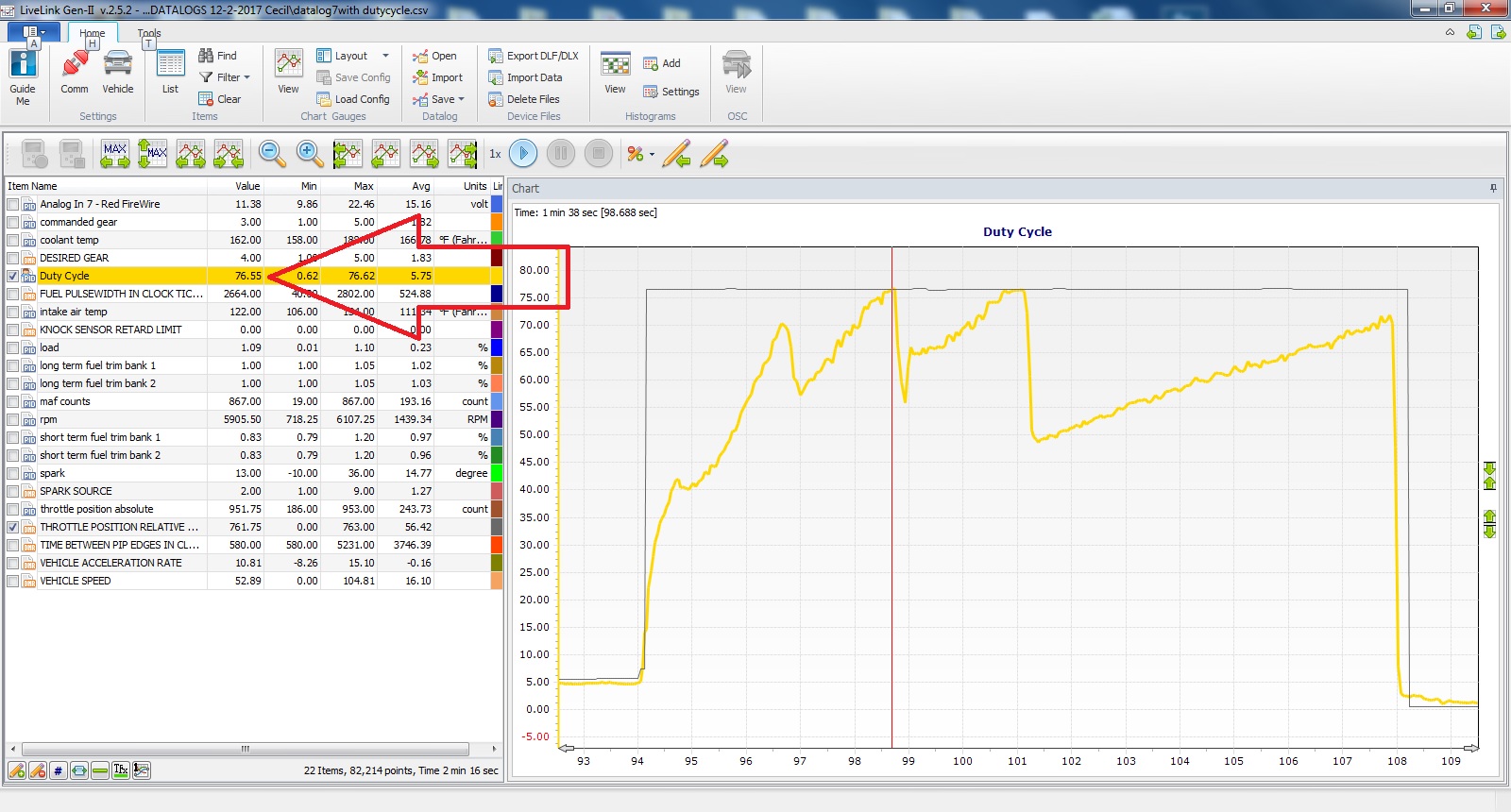This screenshot has height=812, width=1511.
Task: Click the rpm row color swatch
Action: point(497,419)
